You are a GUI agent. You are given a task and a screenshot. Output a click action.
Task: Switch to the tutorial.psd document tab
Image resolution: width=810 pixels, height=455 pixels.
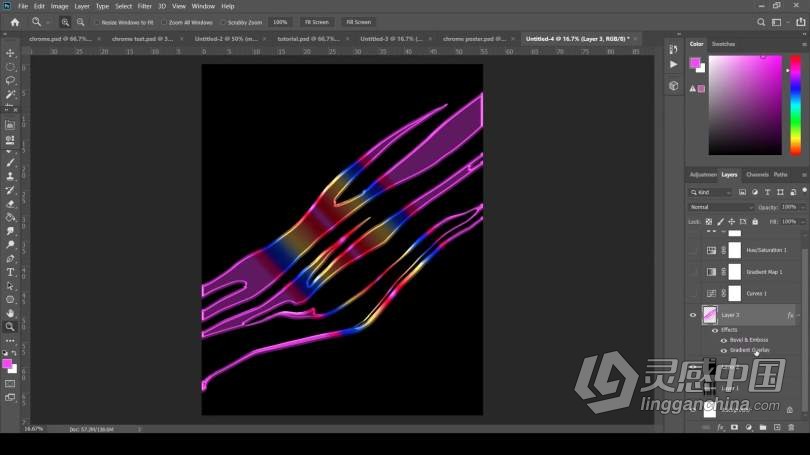coord(303,38)
